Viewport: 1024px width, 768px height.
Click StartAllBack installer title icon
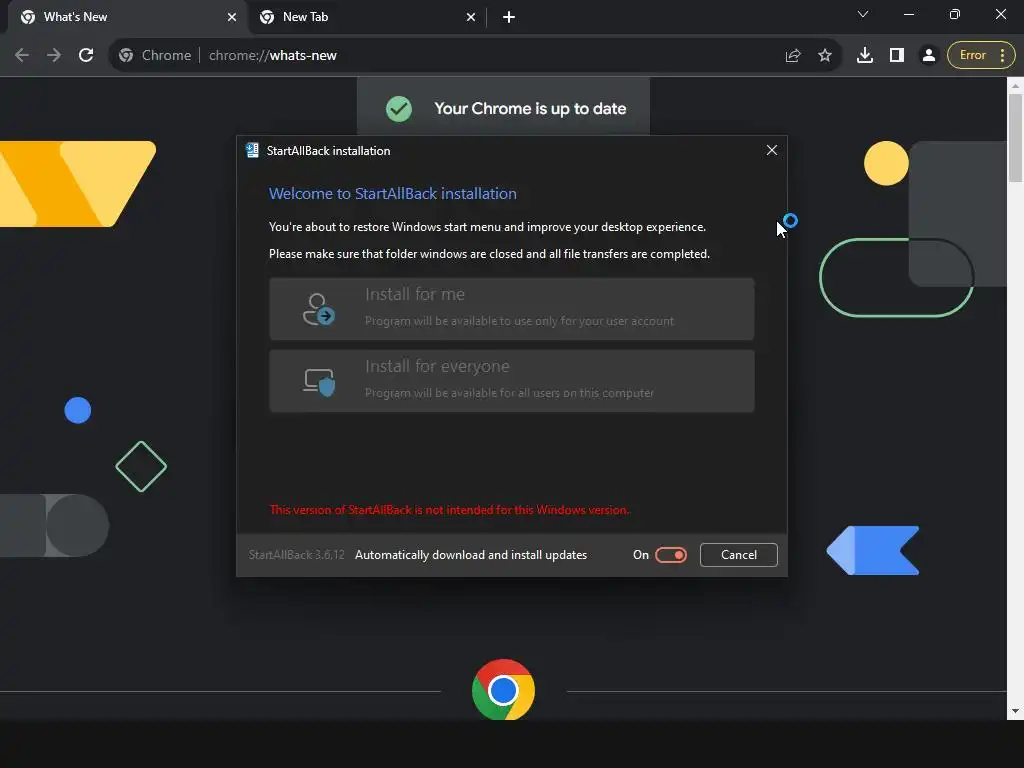click(x=252, y=150)
